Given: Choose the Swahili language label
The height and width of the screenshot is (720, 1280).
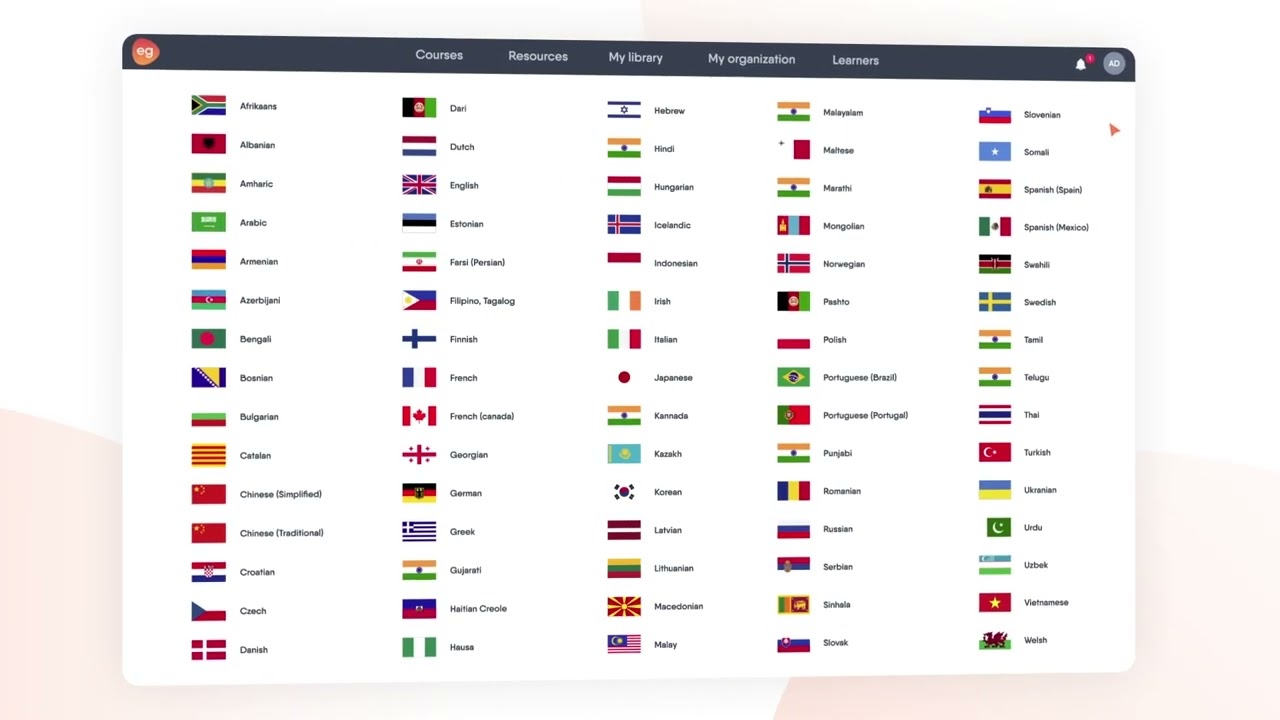Looking at the screenshot, I should pyautogui.click(x=1037, y=265).
